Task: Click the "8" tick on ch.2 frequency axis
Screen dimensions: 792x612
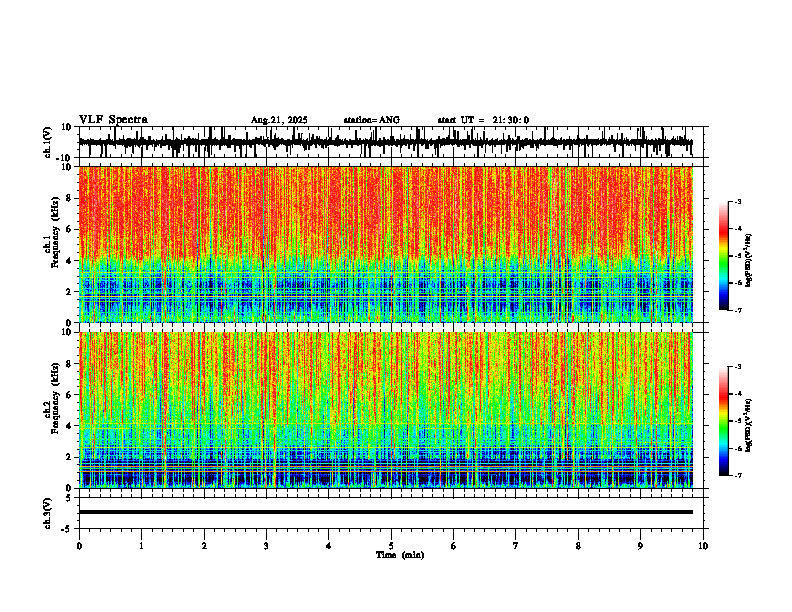Action: coord(70,364)
